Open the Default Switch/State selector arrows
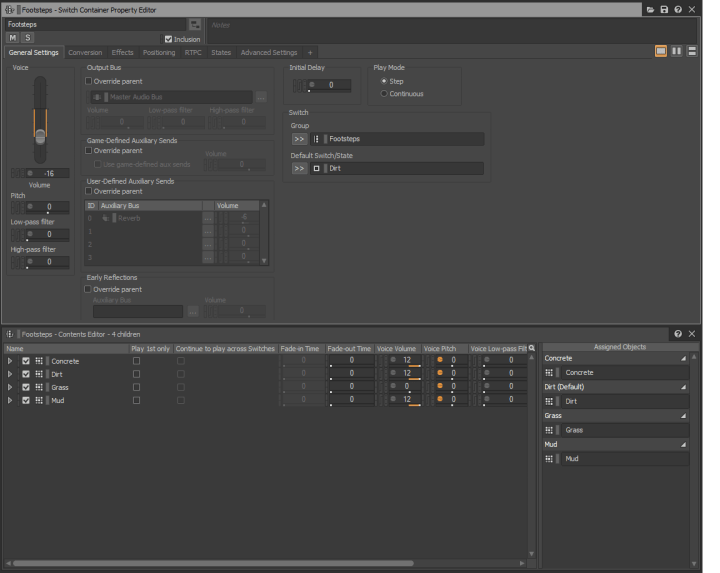The height and width of the screenshot is (573, 720). (x=299, y=169)
